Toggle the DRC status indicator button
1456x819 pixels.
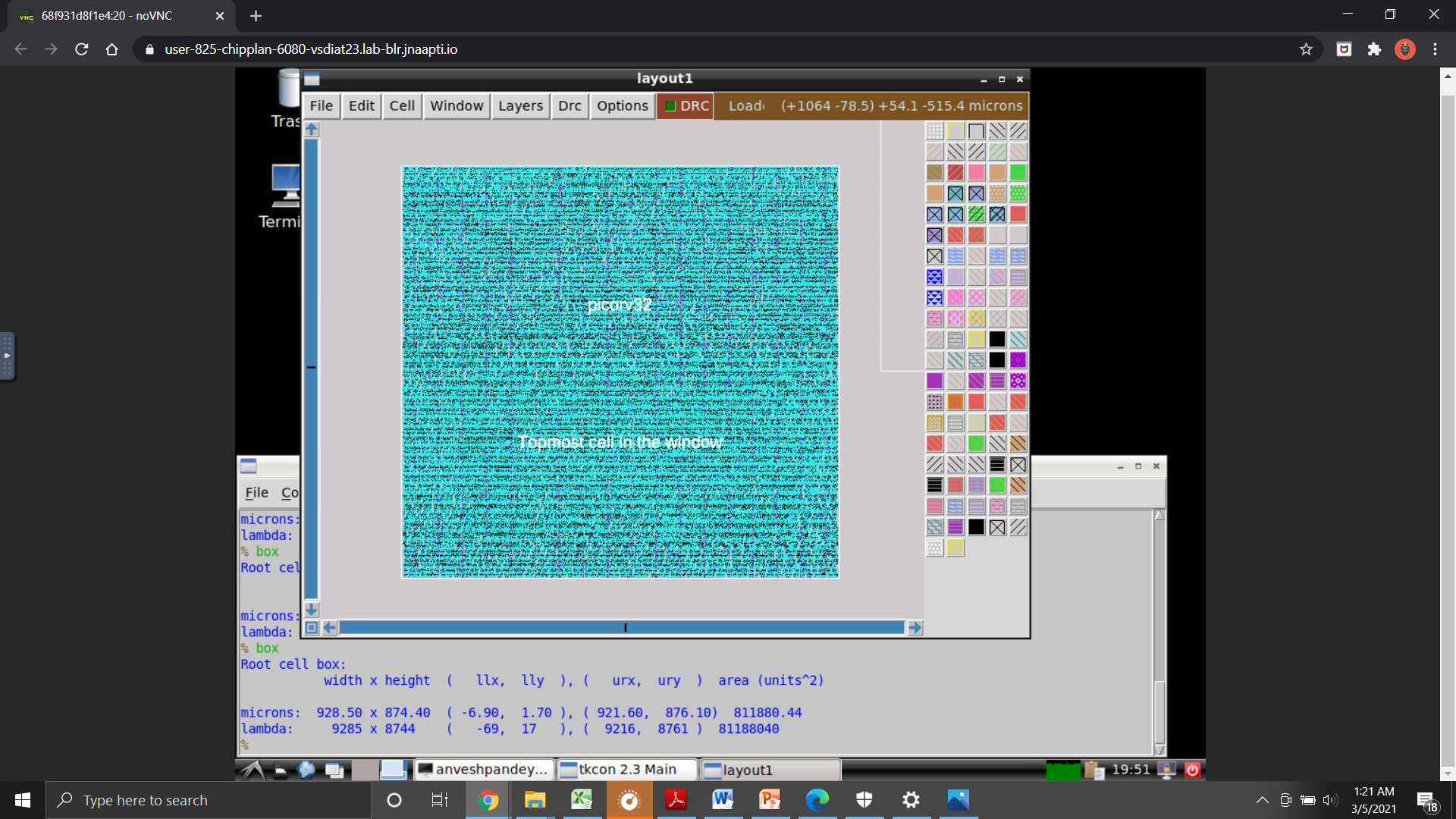click(x=686, y=106)
